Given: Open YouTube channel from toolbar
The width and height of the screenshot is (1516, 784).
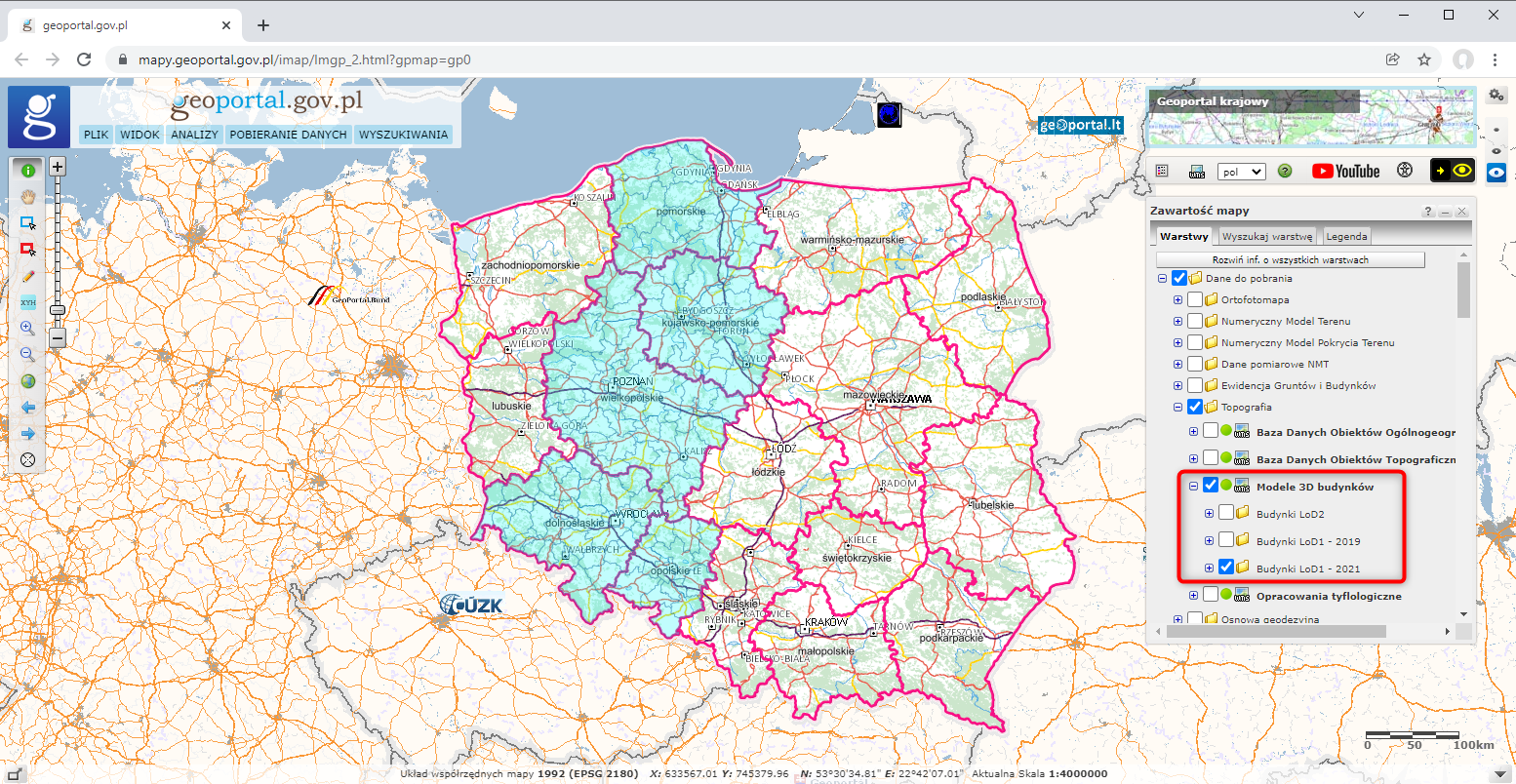Looking at the screenshot, I should pyautogui.click(x=1345, y=172).
